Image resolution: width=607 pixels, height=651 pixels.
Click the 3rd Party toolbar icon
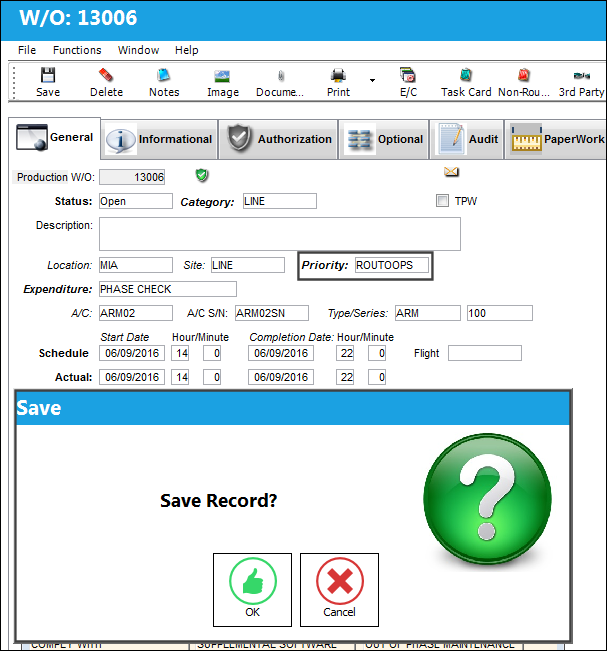(582, 76)
